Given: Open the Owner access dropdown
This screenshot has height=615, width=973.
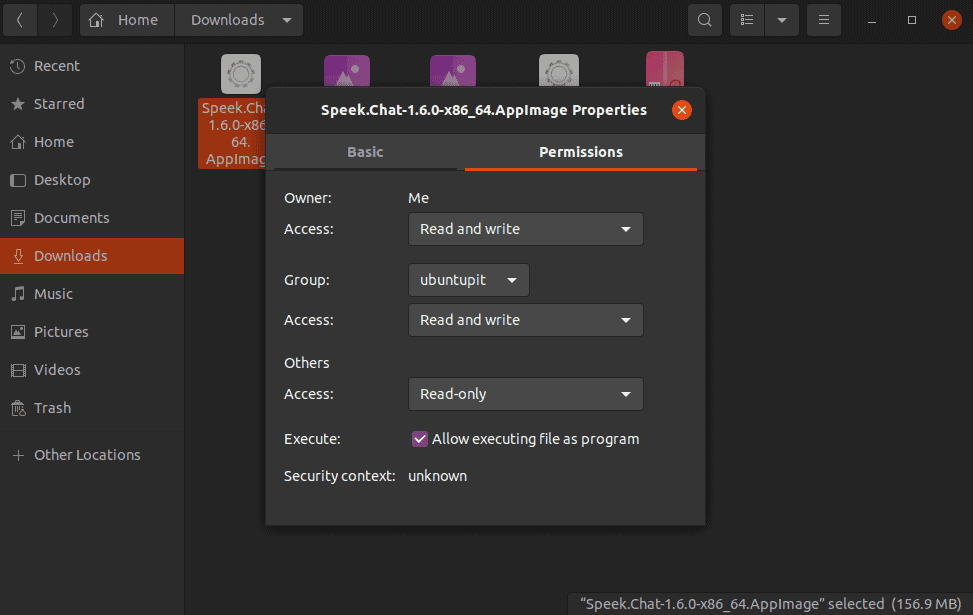Looking at the screenshot, I should (526, 229).
